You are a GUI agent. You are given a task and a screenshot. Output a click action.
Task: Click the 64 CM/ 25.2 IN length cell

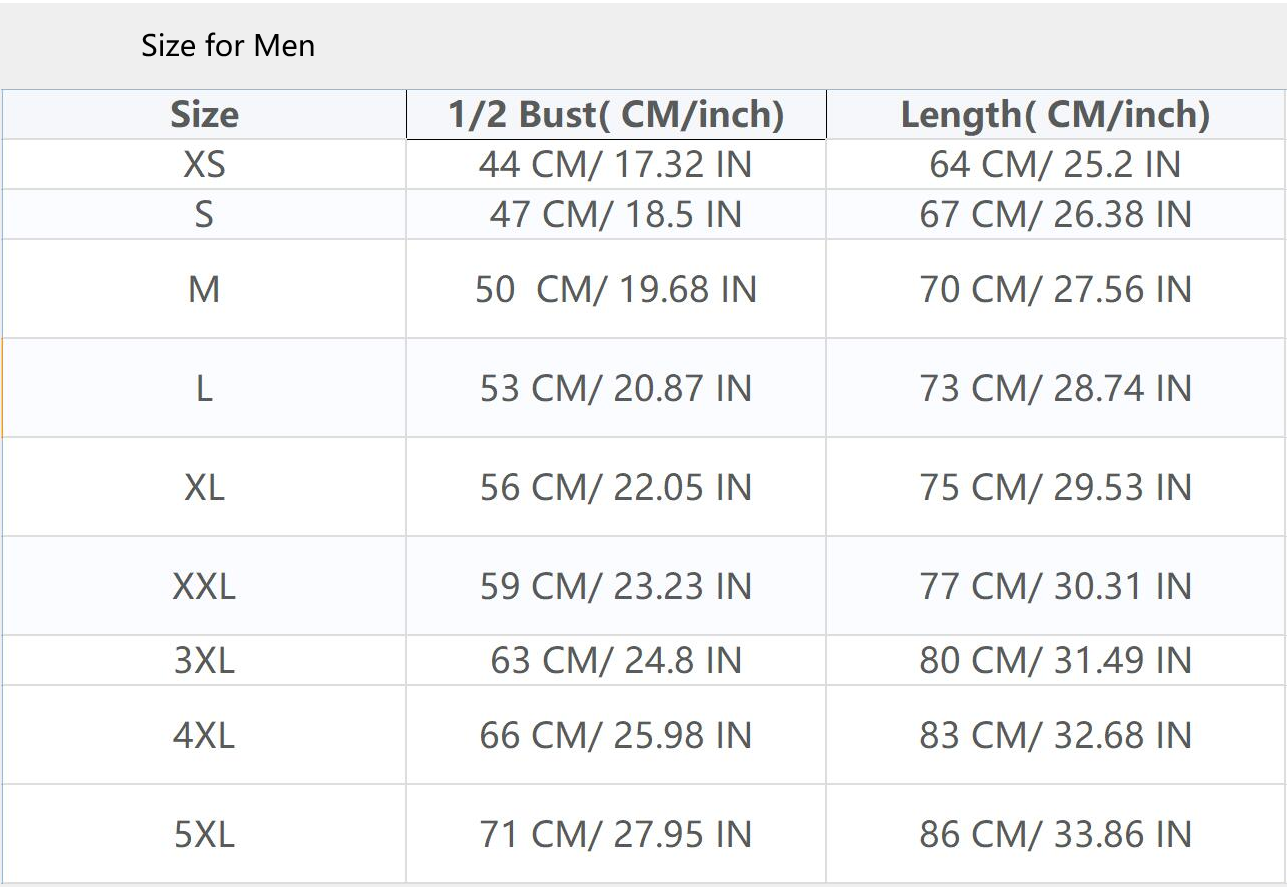[x=1055, y=165]
